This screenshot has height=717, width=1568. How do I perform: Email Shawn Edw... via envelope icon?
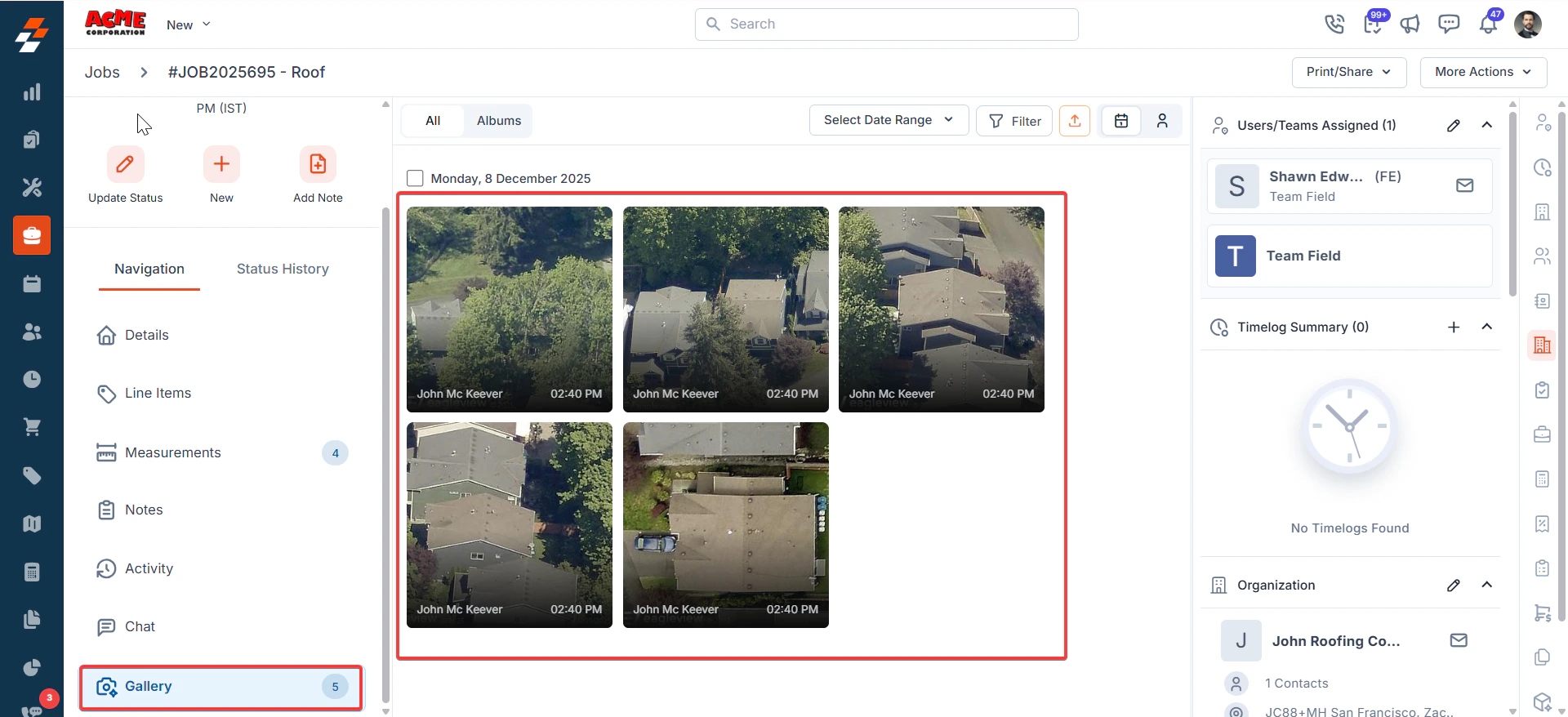[x=1465, y=185]
